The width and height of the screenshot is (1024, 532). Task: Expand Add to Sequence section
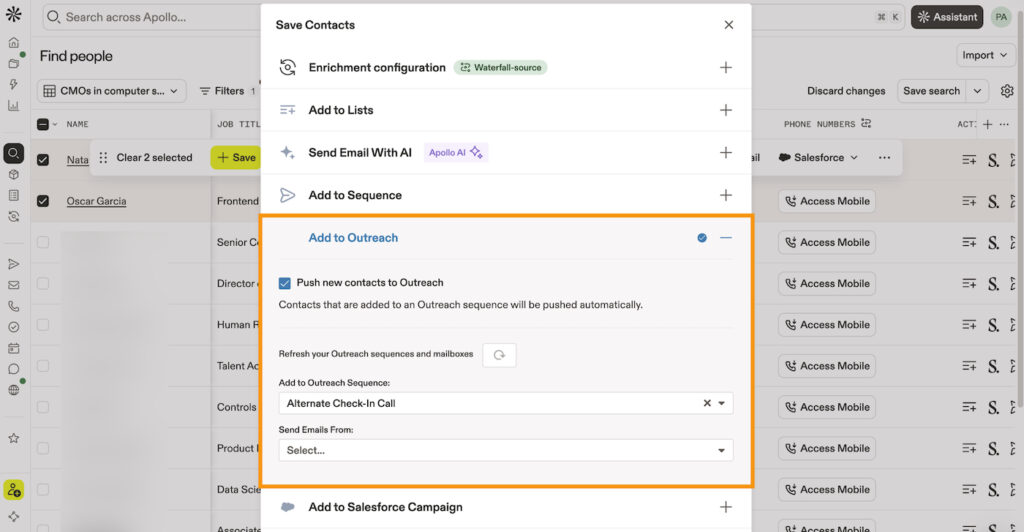pyautogui.click(x=726, y=195)
